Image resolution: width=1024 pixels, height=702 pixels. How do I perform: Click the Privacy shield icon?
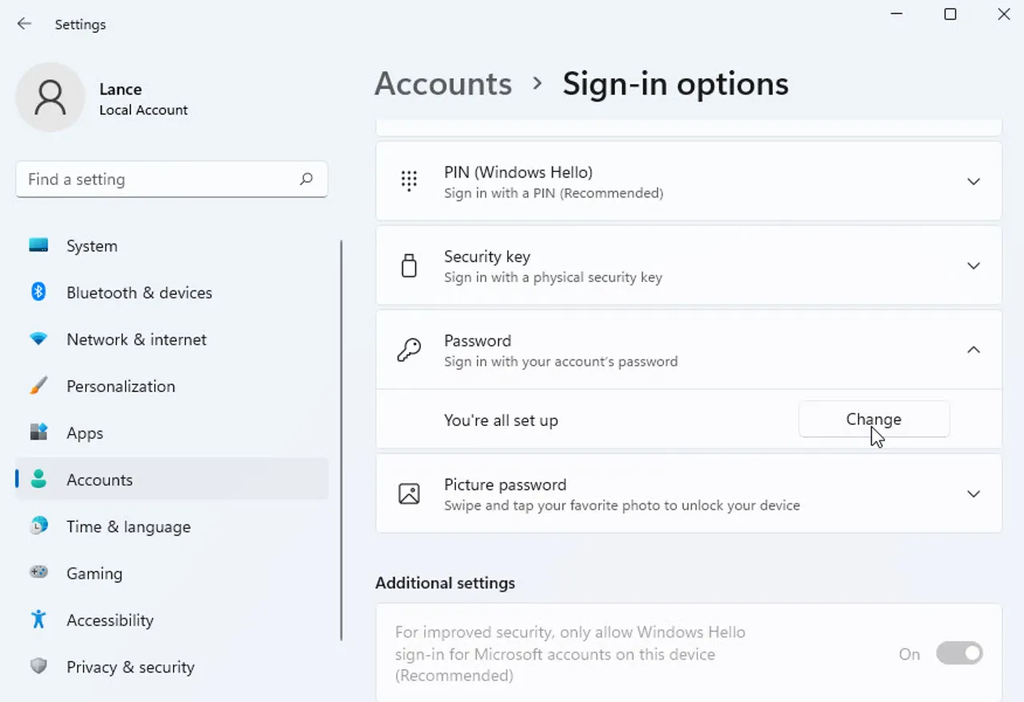[39, 666]
